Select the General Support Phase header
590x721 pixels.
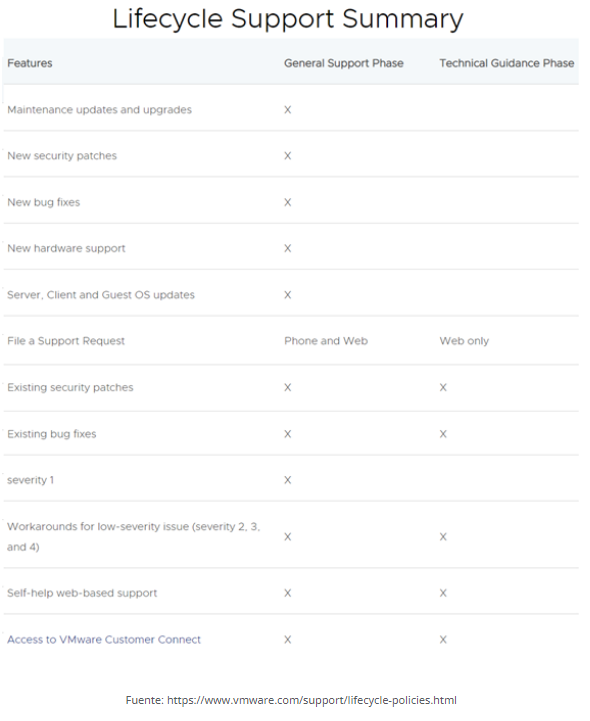[344, 63]
